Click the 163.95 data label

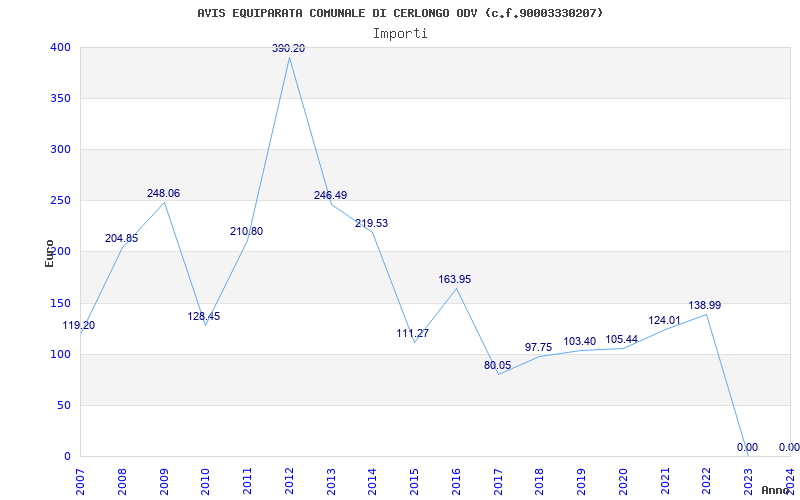(455, 280)
